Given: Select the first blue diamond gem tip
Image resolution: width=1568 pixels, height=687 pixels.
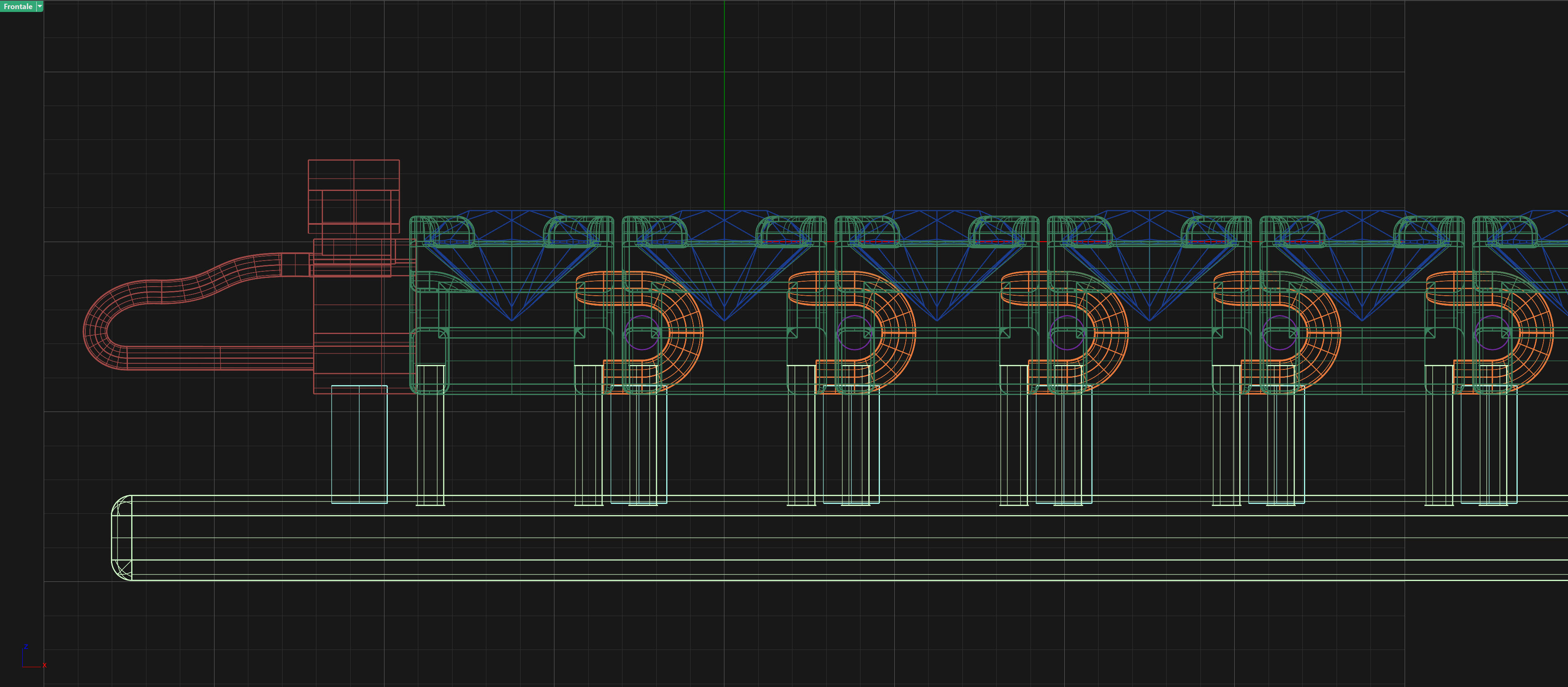Looking at the screenshot, I should [511, 318].
